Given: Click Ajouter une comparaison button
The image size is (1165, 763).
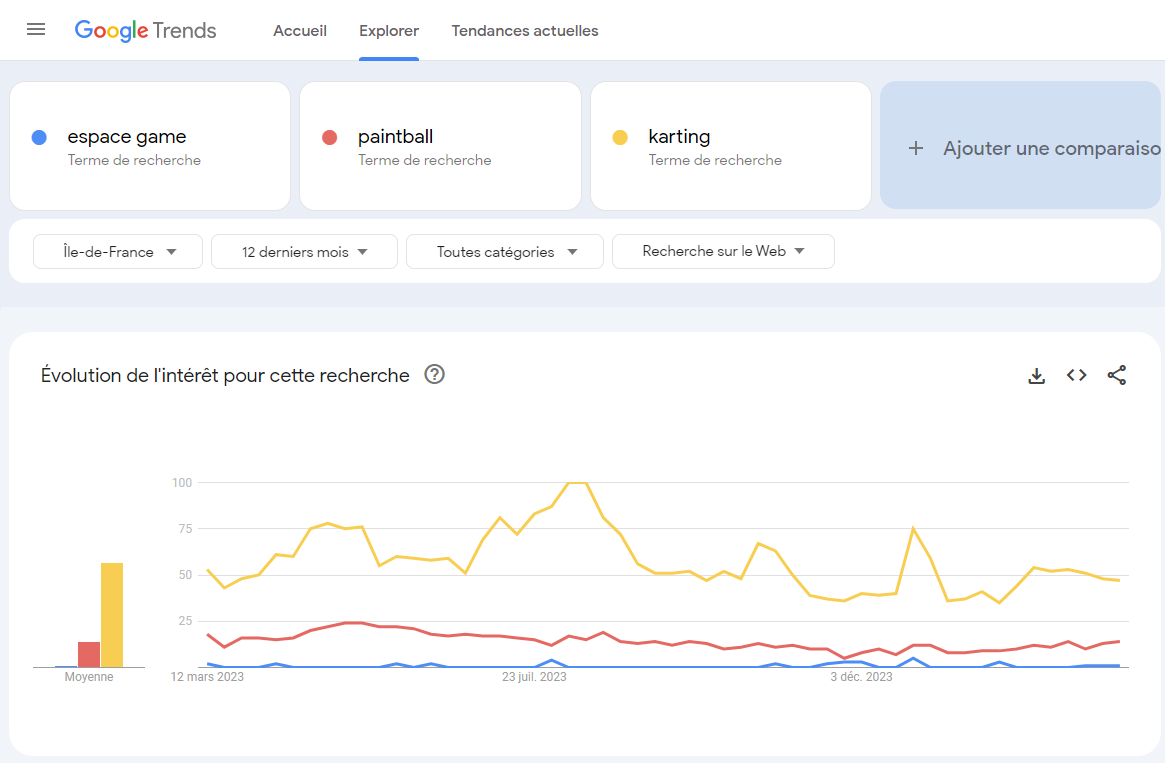Looking at the screenshot, I should tap(1021, 146).
